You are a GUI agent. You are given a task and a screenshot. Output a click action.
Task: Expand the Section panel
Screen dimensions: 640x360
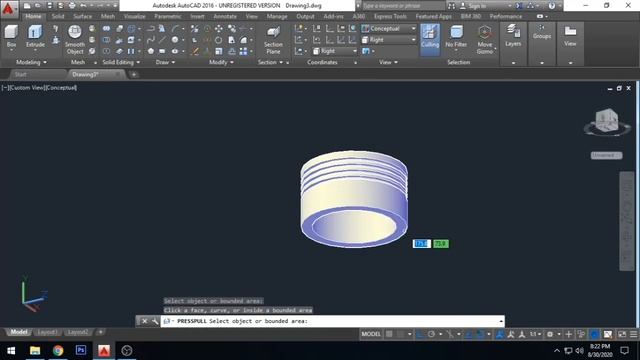(271, 62)
